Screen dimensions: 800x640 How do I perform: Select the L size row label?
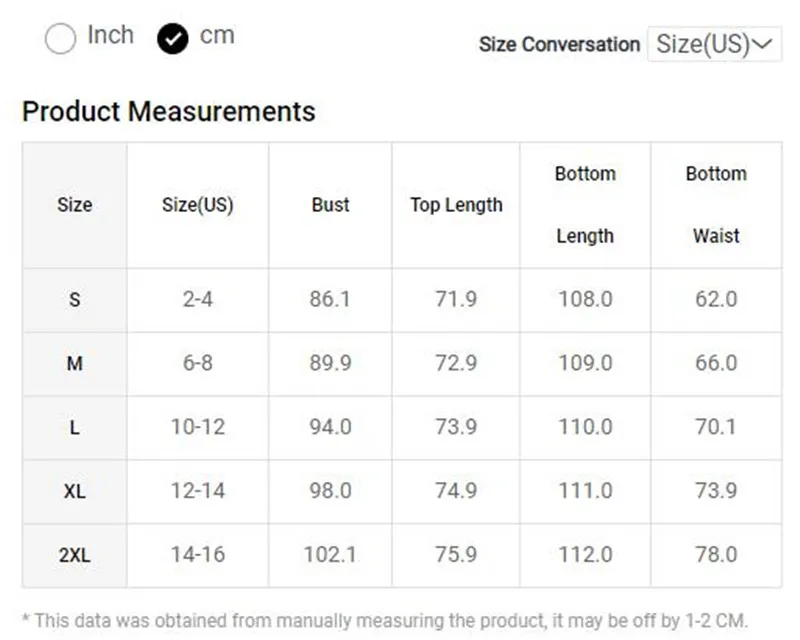[x=74, y=428]
